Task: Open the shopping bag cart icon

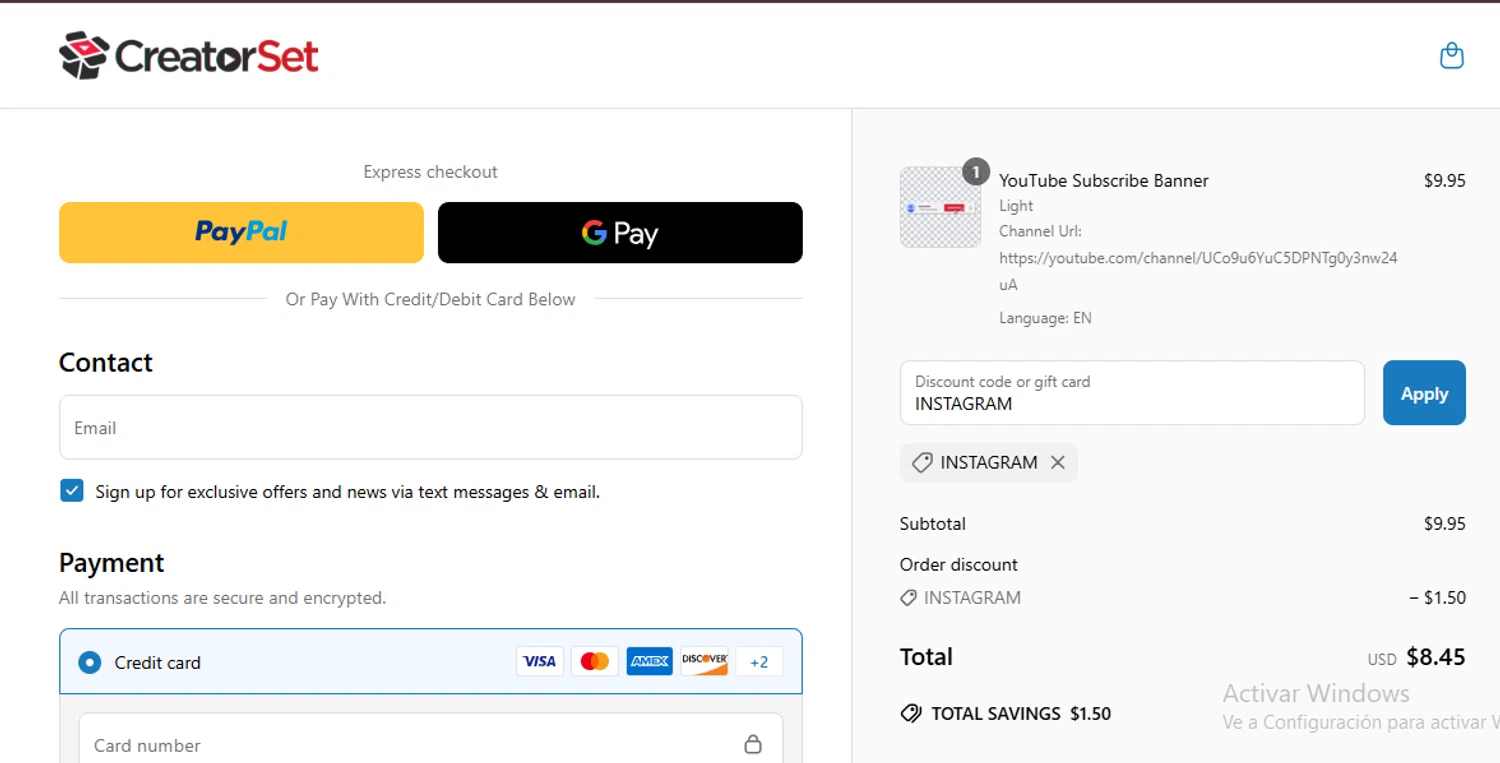Action: click(x=1451, y=55)
